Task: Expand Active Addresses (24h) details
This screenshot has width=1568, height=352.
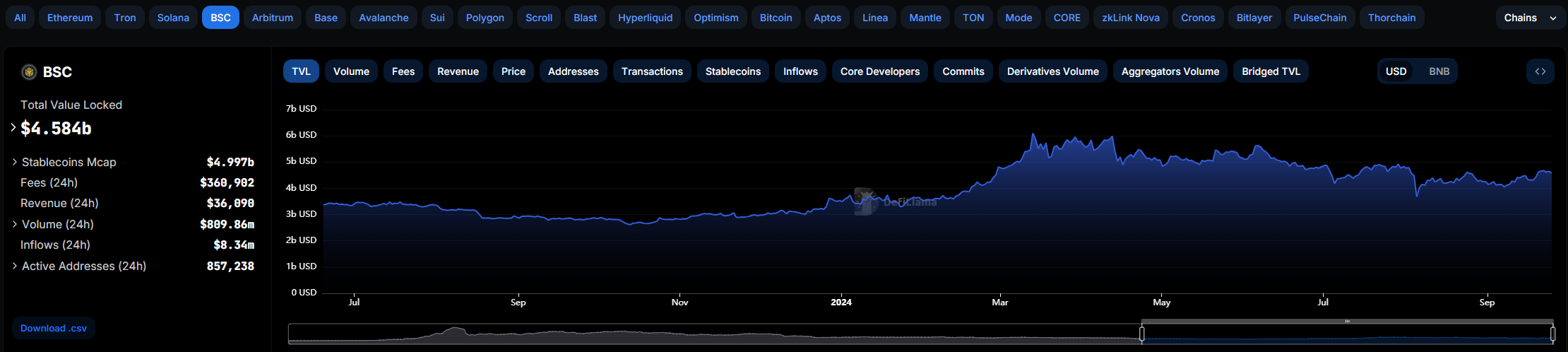Action: (14, 266)
